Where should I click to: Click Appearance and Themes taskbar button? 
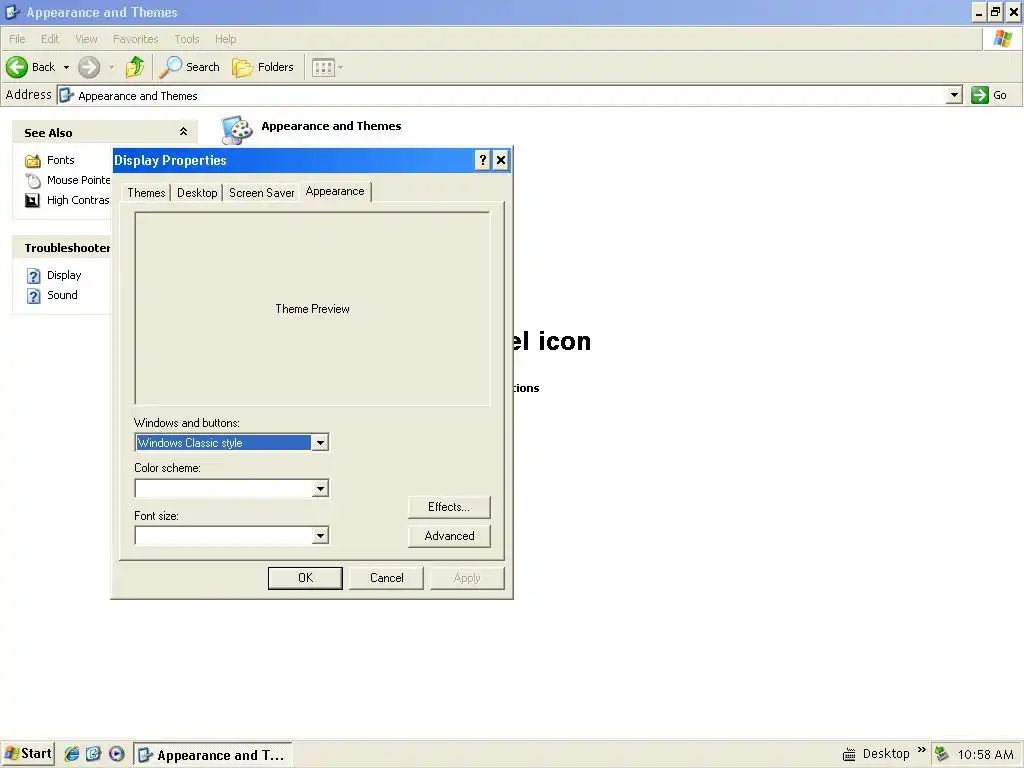(x=213, y=755)
